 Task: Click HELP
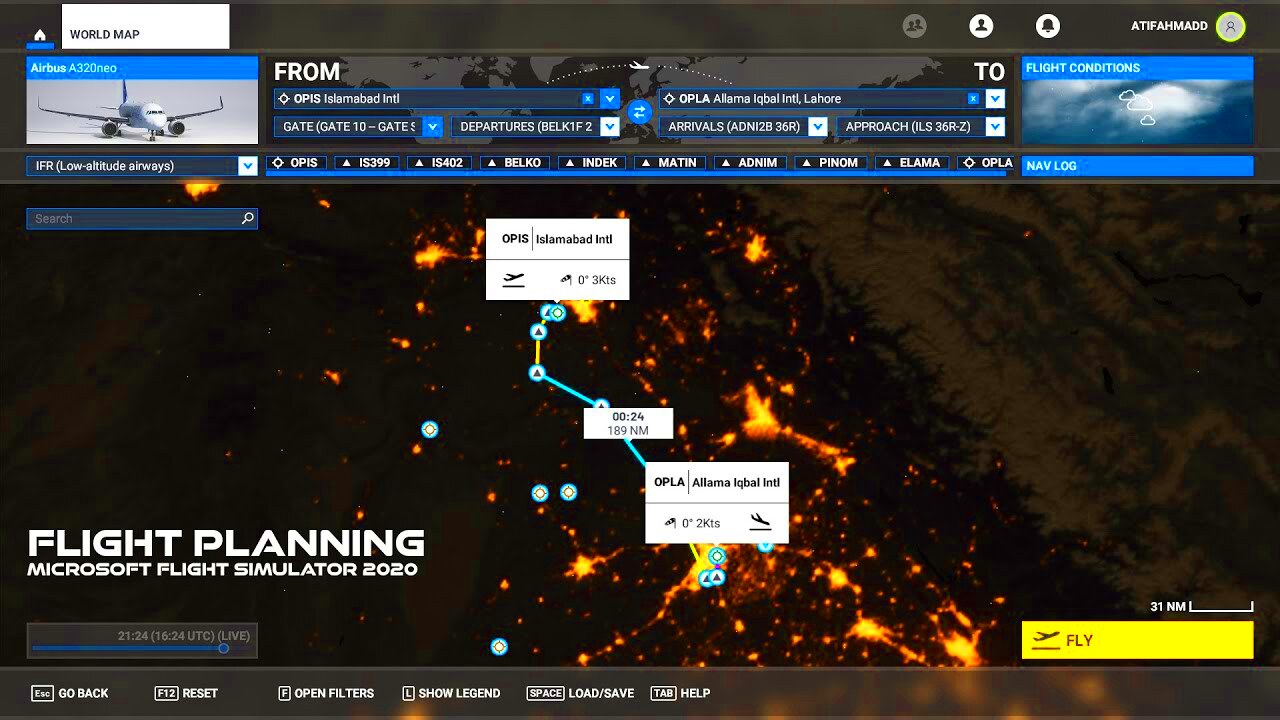[x=680, y=693]
